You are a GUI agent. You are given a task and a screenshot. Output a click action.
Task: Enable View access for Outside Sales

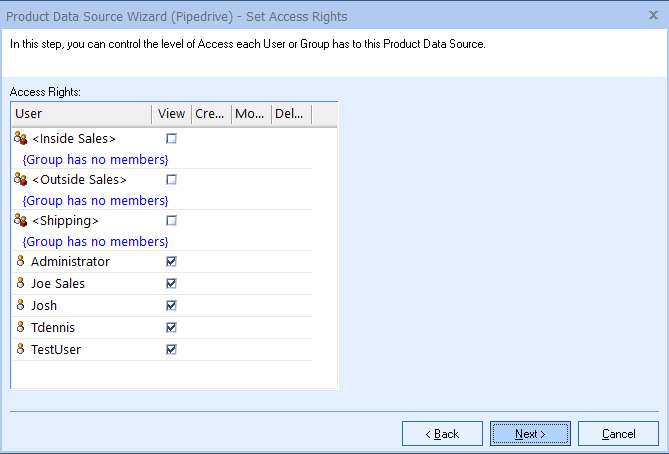(171, 180)
